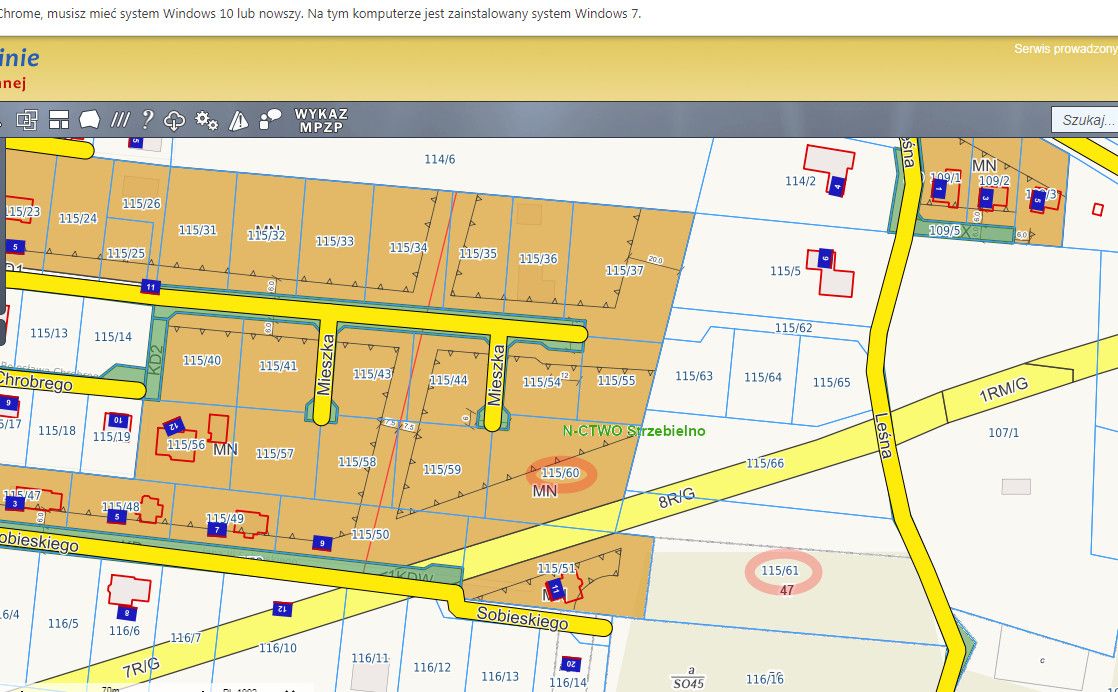This screenshot has height=692, width=1118.
Task: Click the overlapping windows icon in toolbar
Action: tap(26, 120)
